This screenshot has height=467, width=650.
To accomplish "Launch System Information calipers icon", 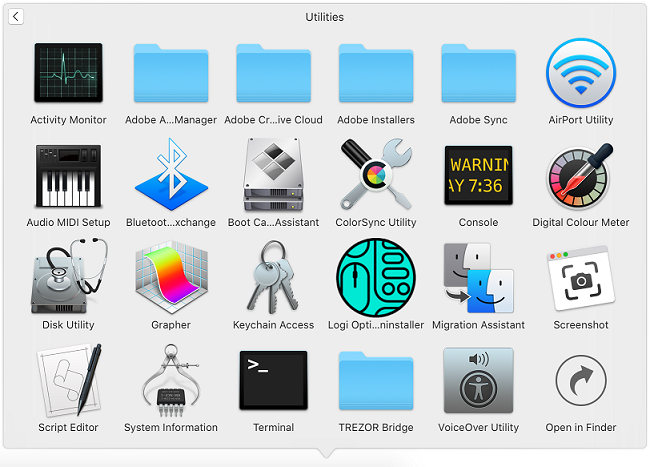I will [x=171, y=380].
